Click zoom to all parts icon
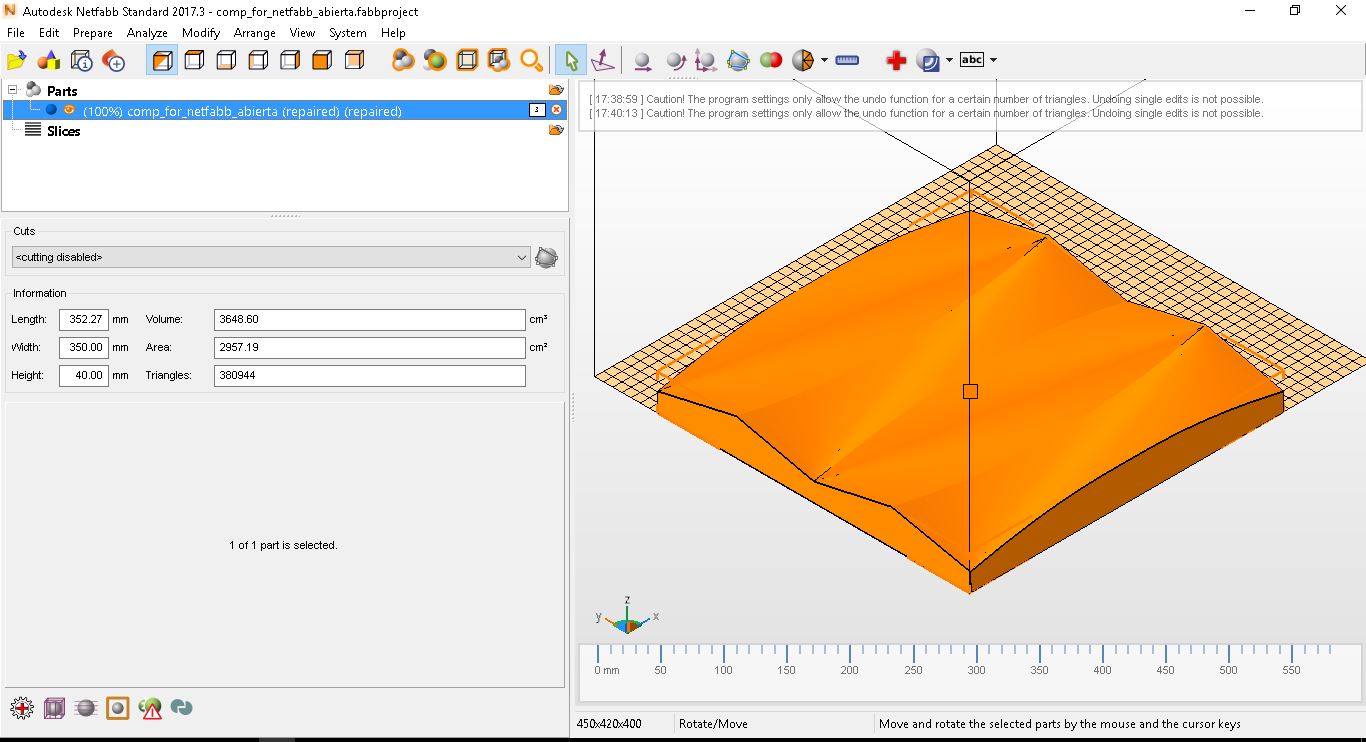 pos(403,61)
